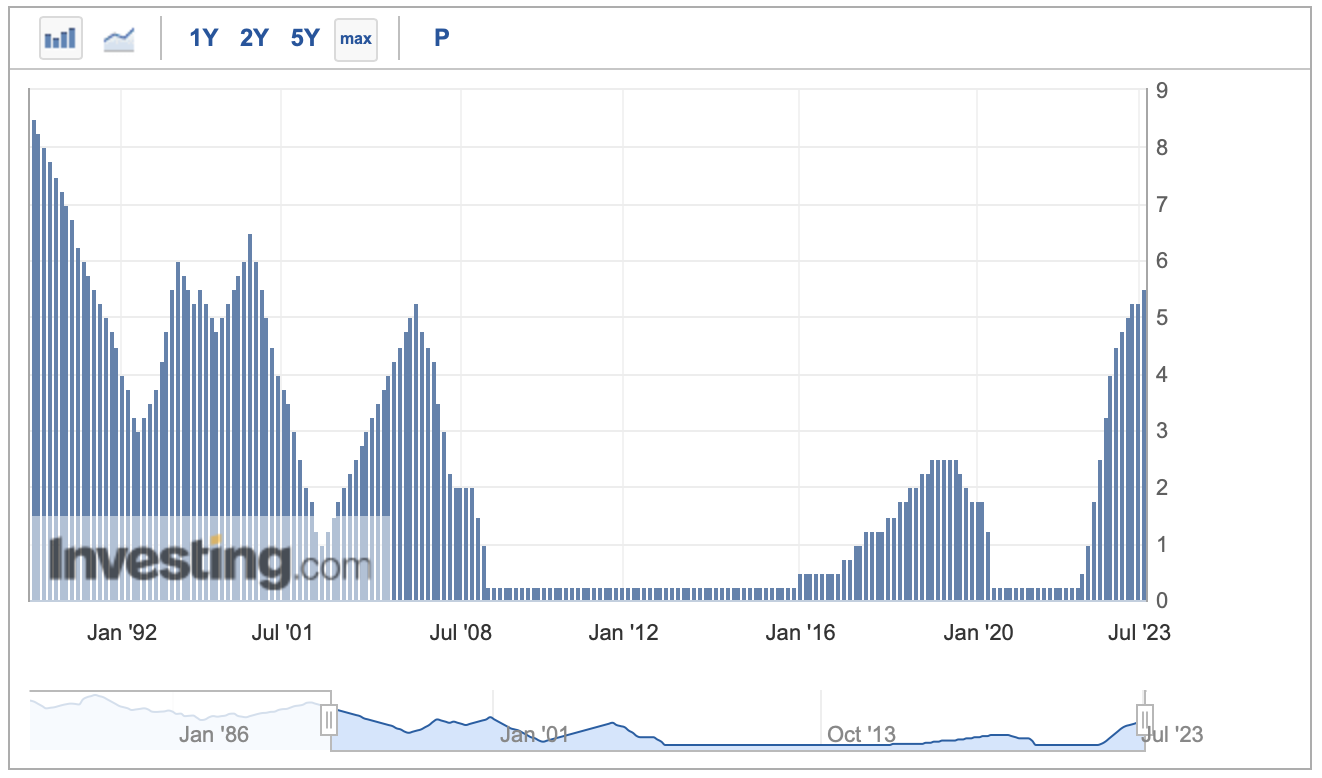Click the Jul '08 axis label
This screenshot has height=778, width=1322.
461,632
